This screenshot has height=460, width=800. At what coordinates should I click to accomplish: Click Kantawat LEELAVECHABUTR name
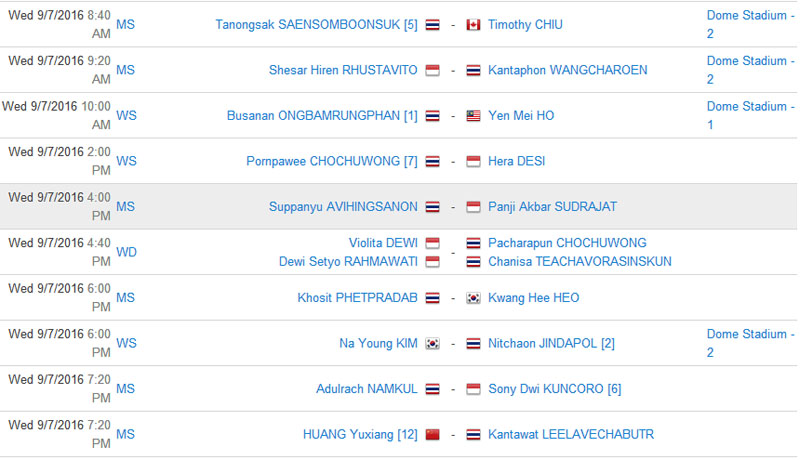tap(570, 435)
